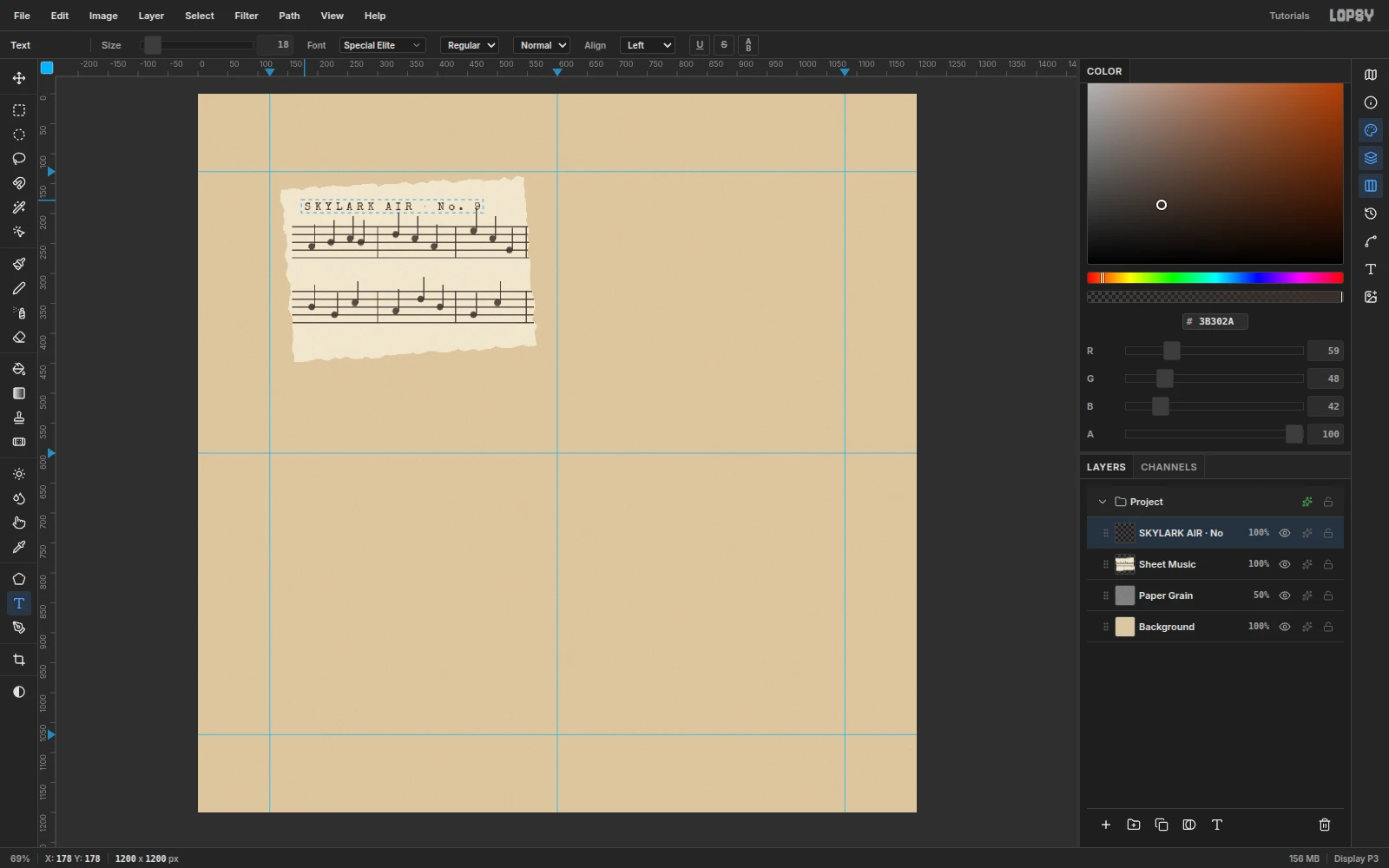Open the History panel icon
Image resolution: width=1389 pixels, height=868 pixels.
pyautogui.click(x=1371, y=214)
